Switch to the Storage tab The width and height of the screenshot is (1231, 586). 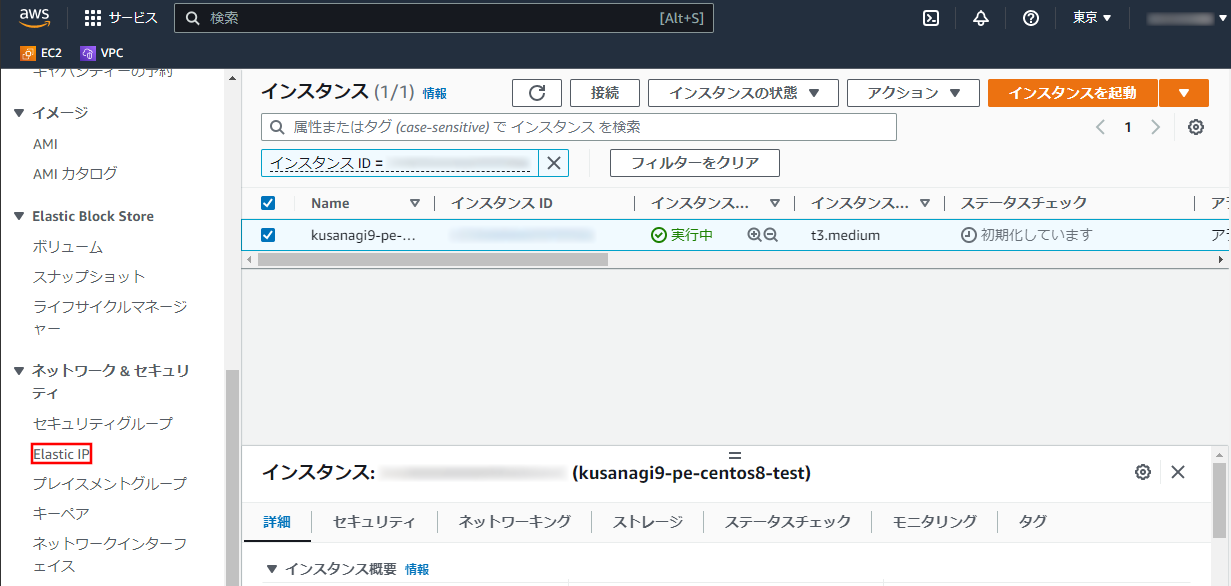[x=648, y=521]
